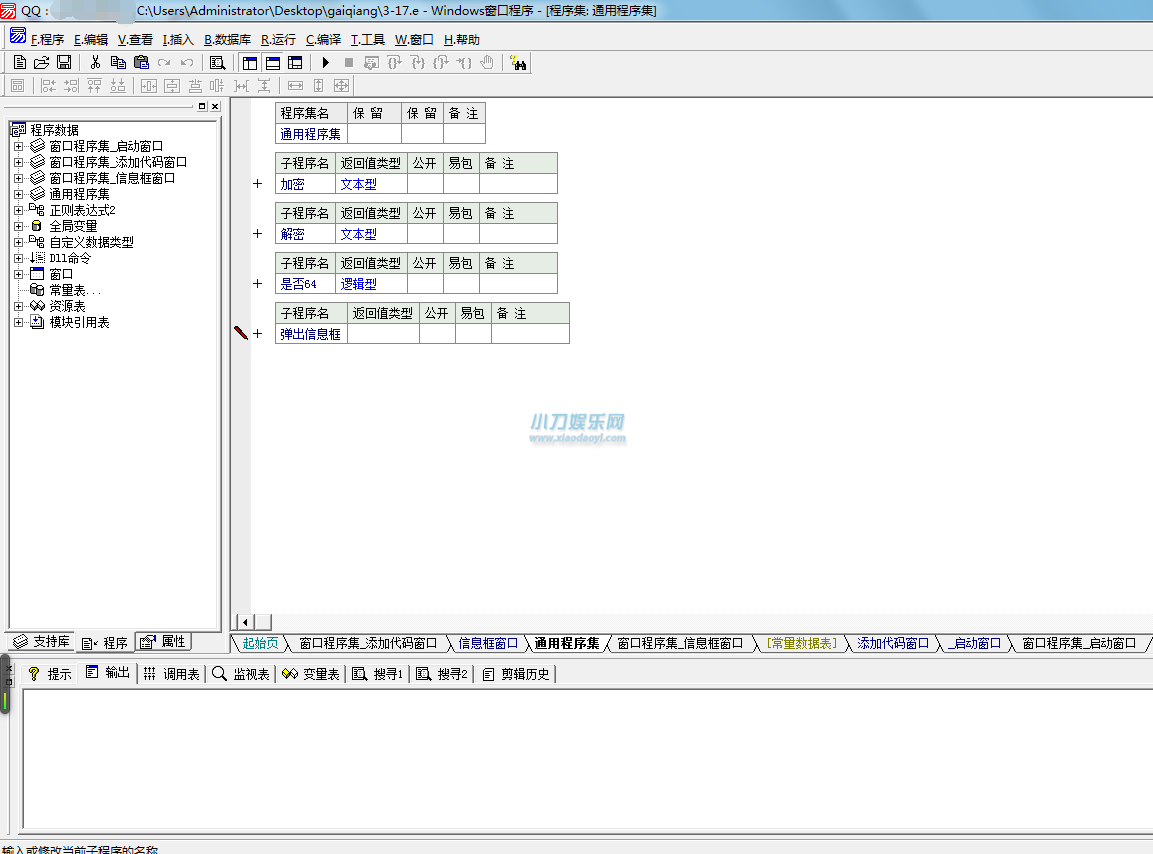Expand the 正则表达式2 tree node

click(18, 210)
